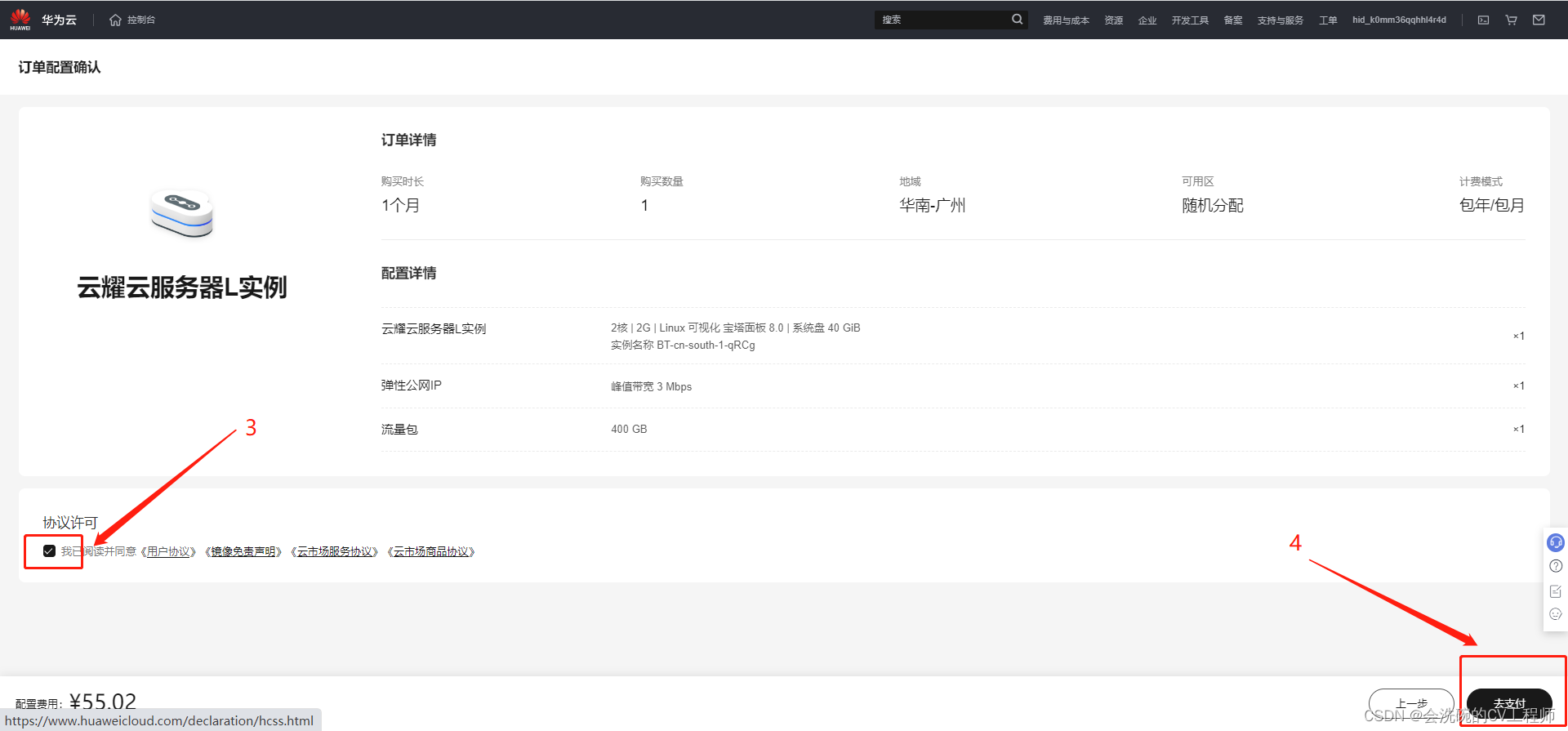Click the search magnifier icon

[1017, 20]
